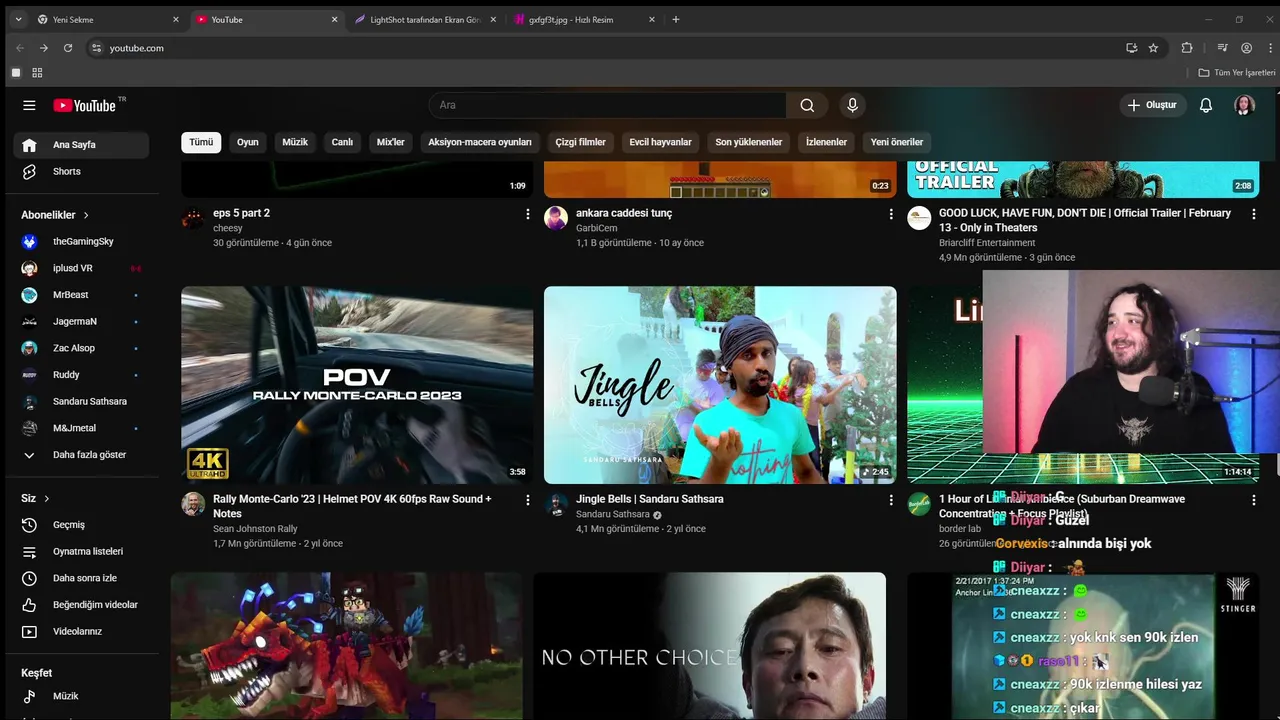Viewport: 1280px width, 720px height.
Task: Select the Tümü filter chip
Action: click(x=201, y=142)
